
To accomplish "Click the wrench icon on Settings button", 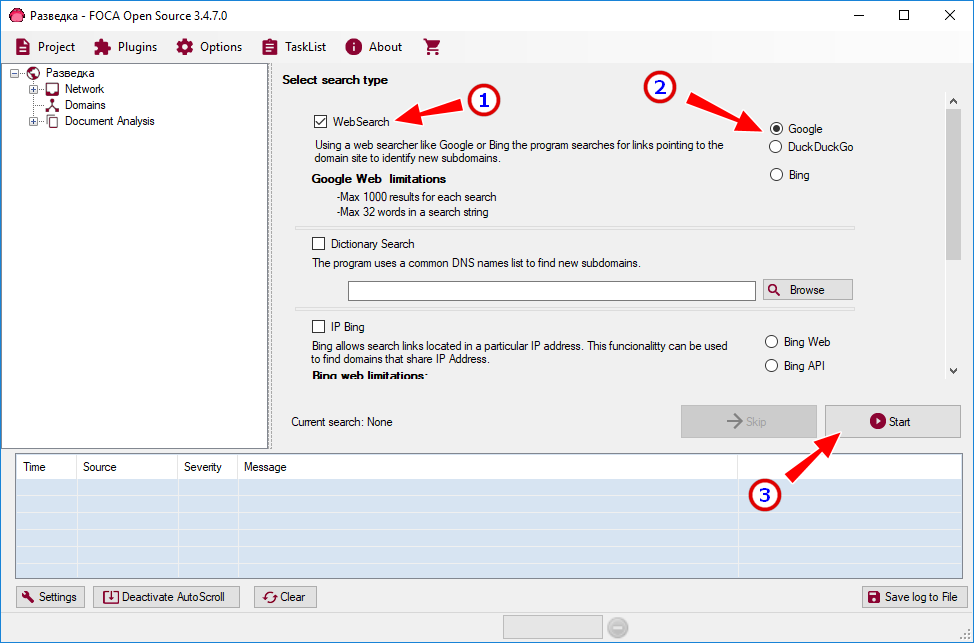I will pos(28,597).
